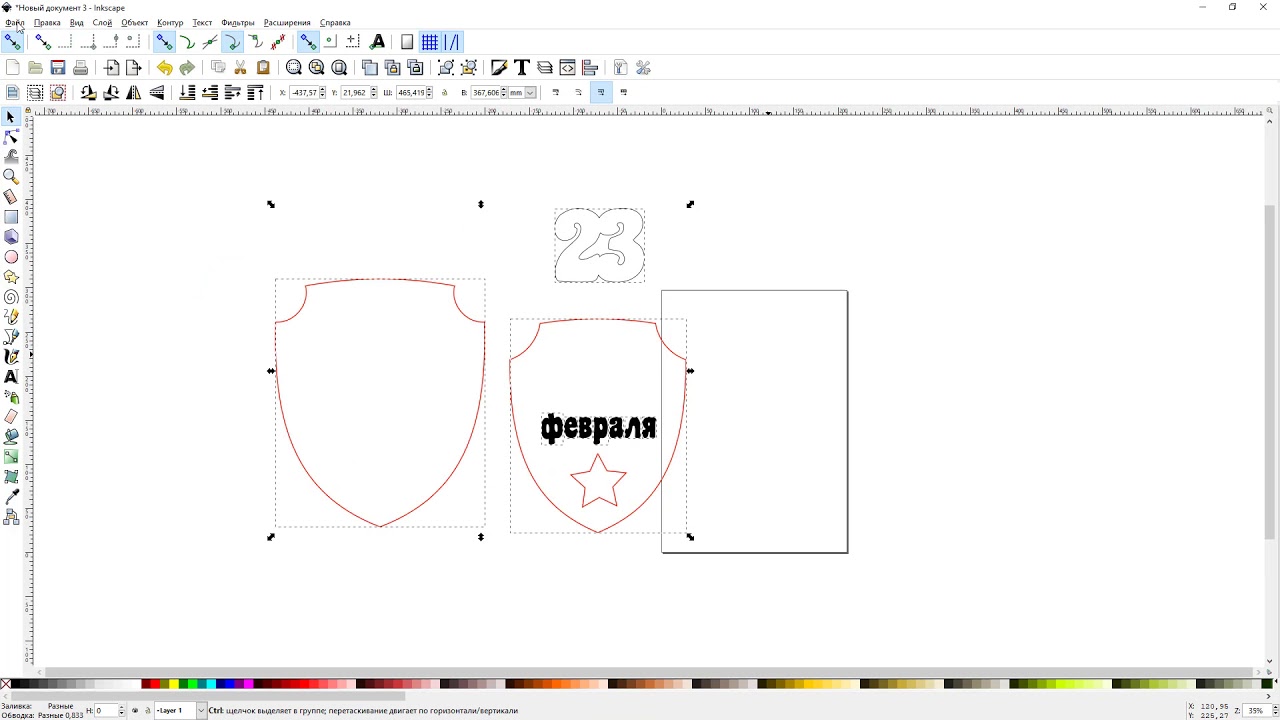The image size is (1280, 720).
Task: Click the Save document icon
Action: click(58, 68)
